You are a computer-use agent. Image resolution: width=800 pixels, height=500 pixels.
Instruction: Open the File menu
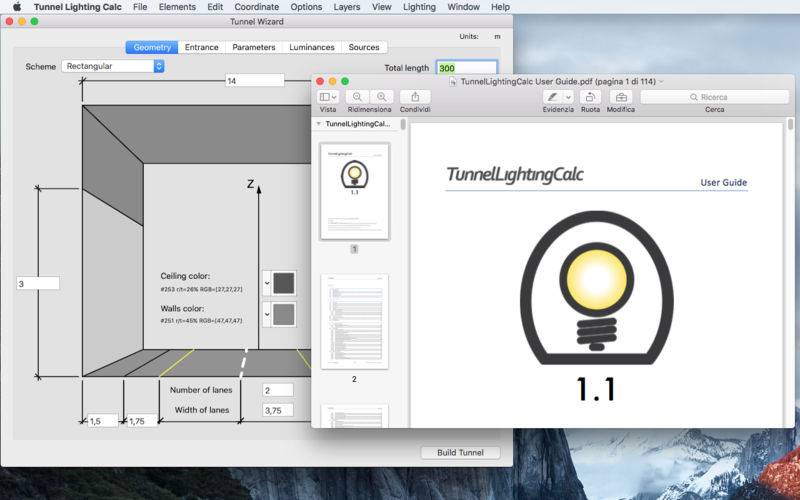click(x=140, y=7)
